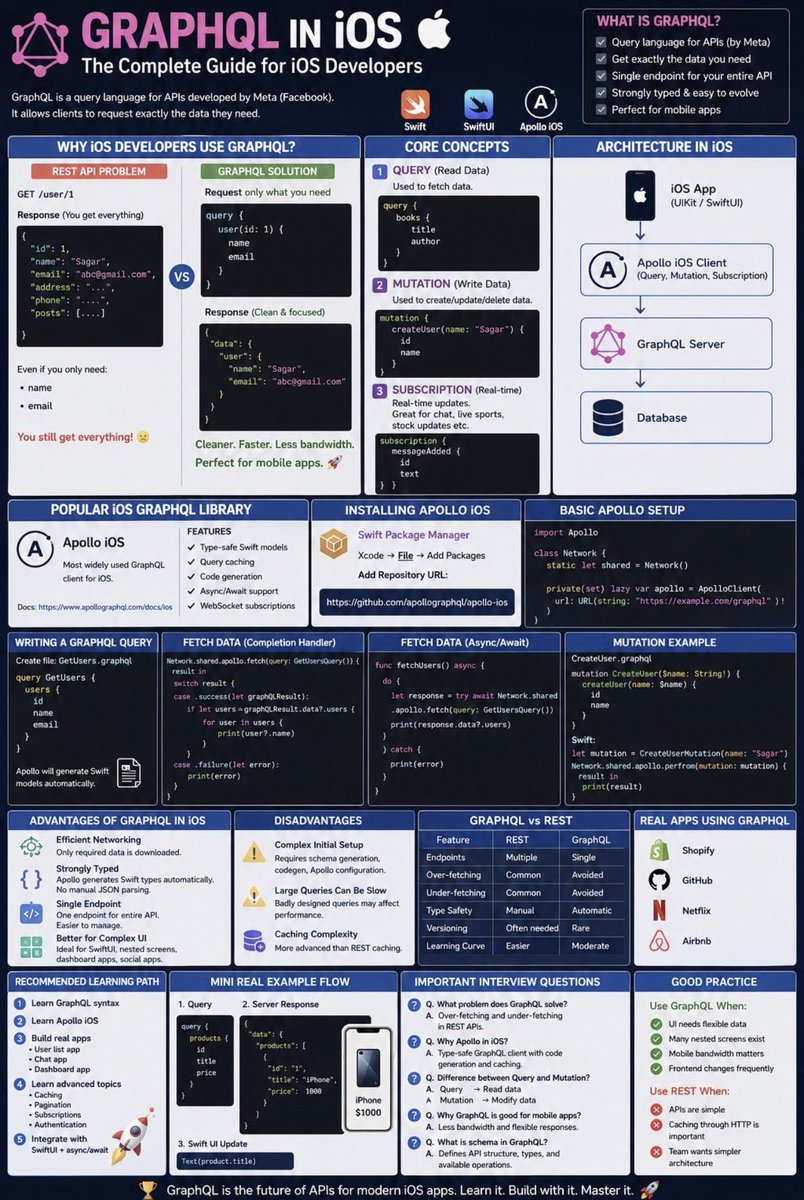
Task: Click the GitHub apollo-ios repository URL box
Action: pyautogui.click(x=417, y=603)
